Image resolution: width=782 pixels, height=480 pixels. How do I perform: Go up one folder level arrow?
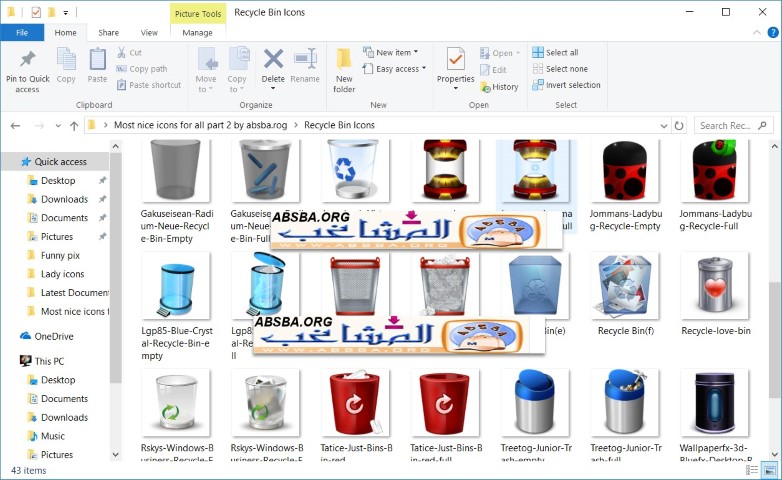pyautogui.click(x=74, y=126)
